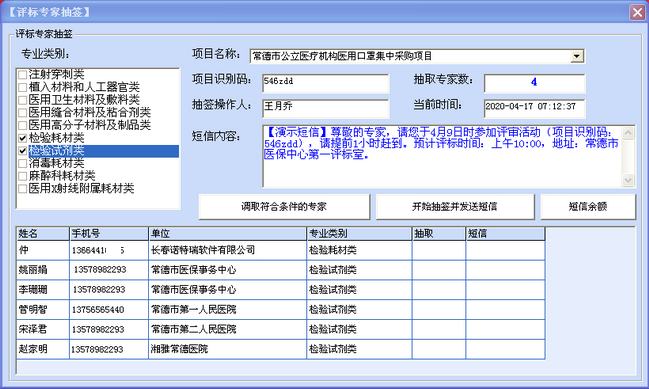This screenshot has height=389, width=649.
Task: Uncheck the 检验耗材类 checkbox
Action: [23, 138]
